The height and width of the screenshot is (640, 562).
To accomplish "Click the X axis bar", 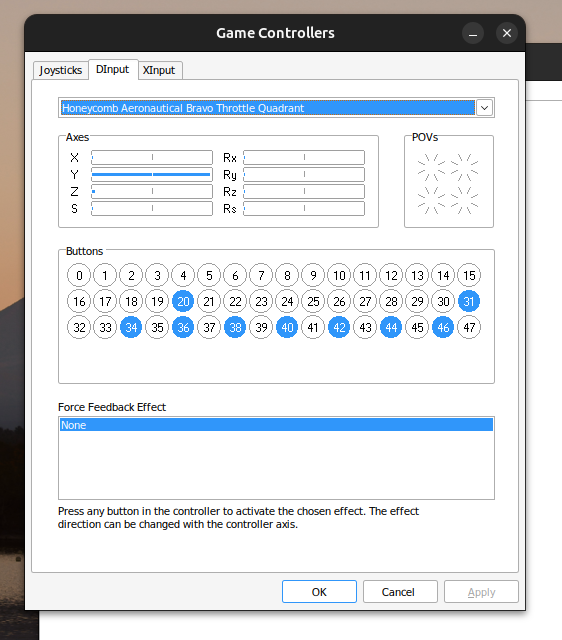I will click(x=152, y=157).
